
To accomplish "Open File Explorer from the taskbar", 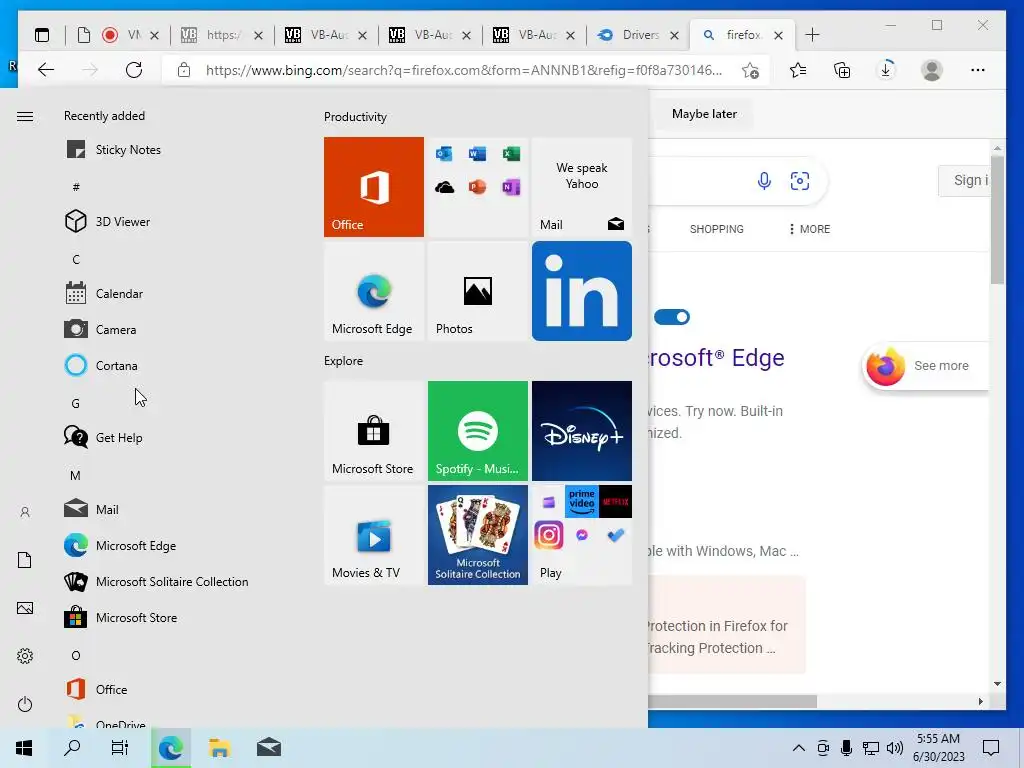I will coord(219,748).
